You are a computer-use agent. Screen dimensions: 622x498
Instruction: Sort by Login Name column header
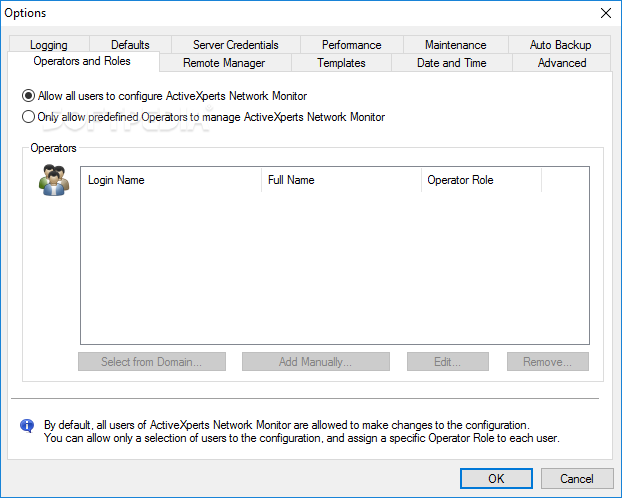point(171,180)
